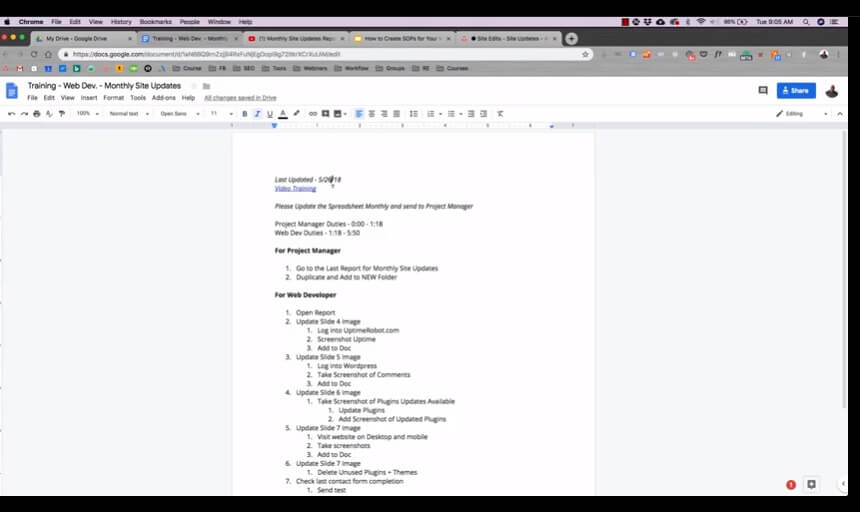Click the Google Docs home icon

[12, 90]
